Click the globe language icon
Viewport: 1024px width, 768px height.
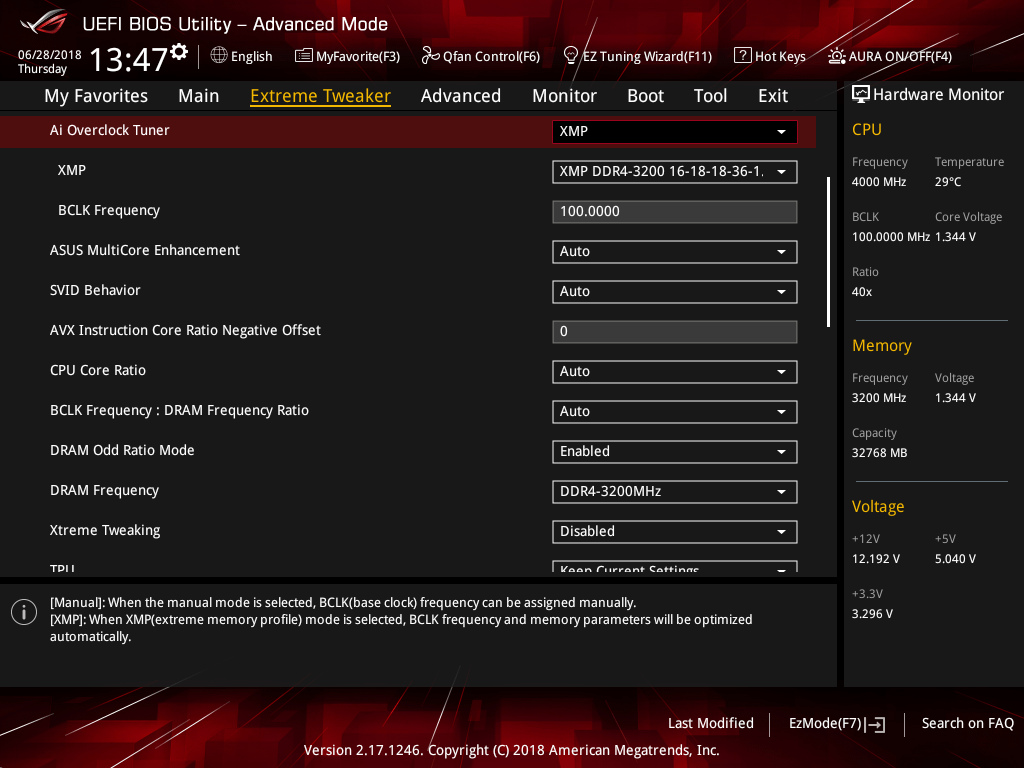219,56
